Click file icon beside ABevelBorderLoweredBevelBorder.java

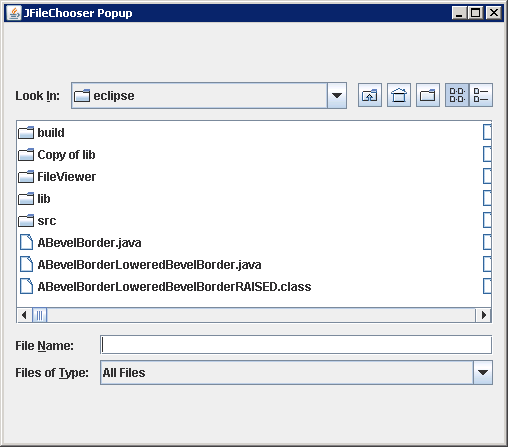(x=26, y=264)
